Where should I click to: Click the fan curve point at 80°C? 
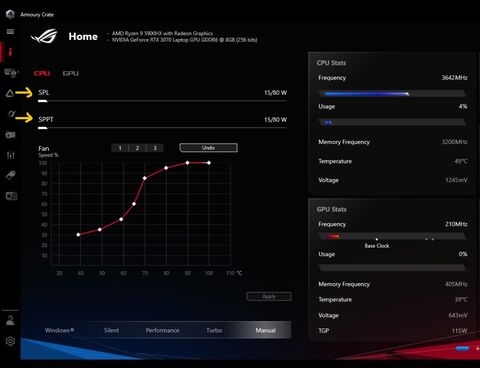tap(166, 168)
